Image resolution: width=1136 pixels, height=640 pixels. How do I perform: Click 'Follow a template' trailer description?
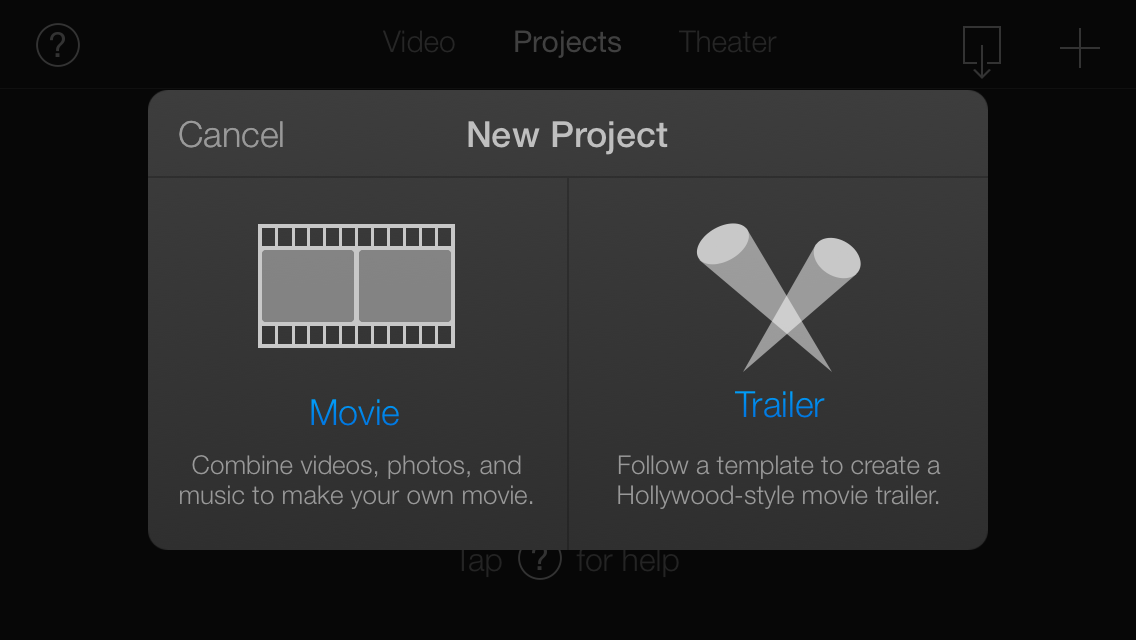click(x=778, y=480)
